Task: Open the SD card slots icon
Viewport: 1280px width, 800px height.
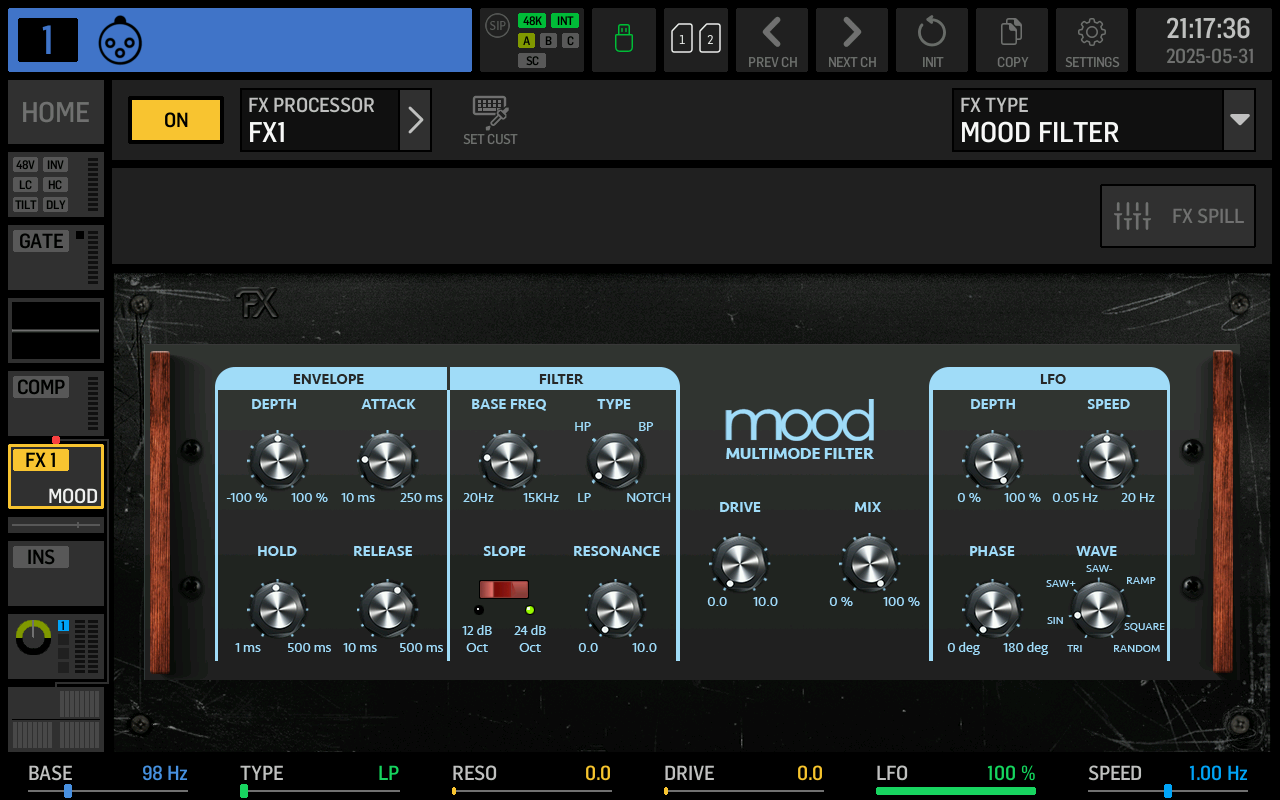Action: click(696, 40)
